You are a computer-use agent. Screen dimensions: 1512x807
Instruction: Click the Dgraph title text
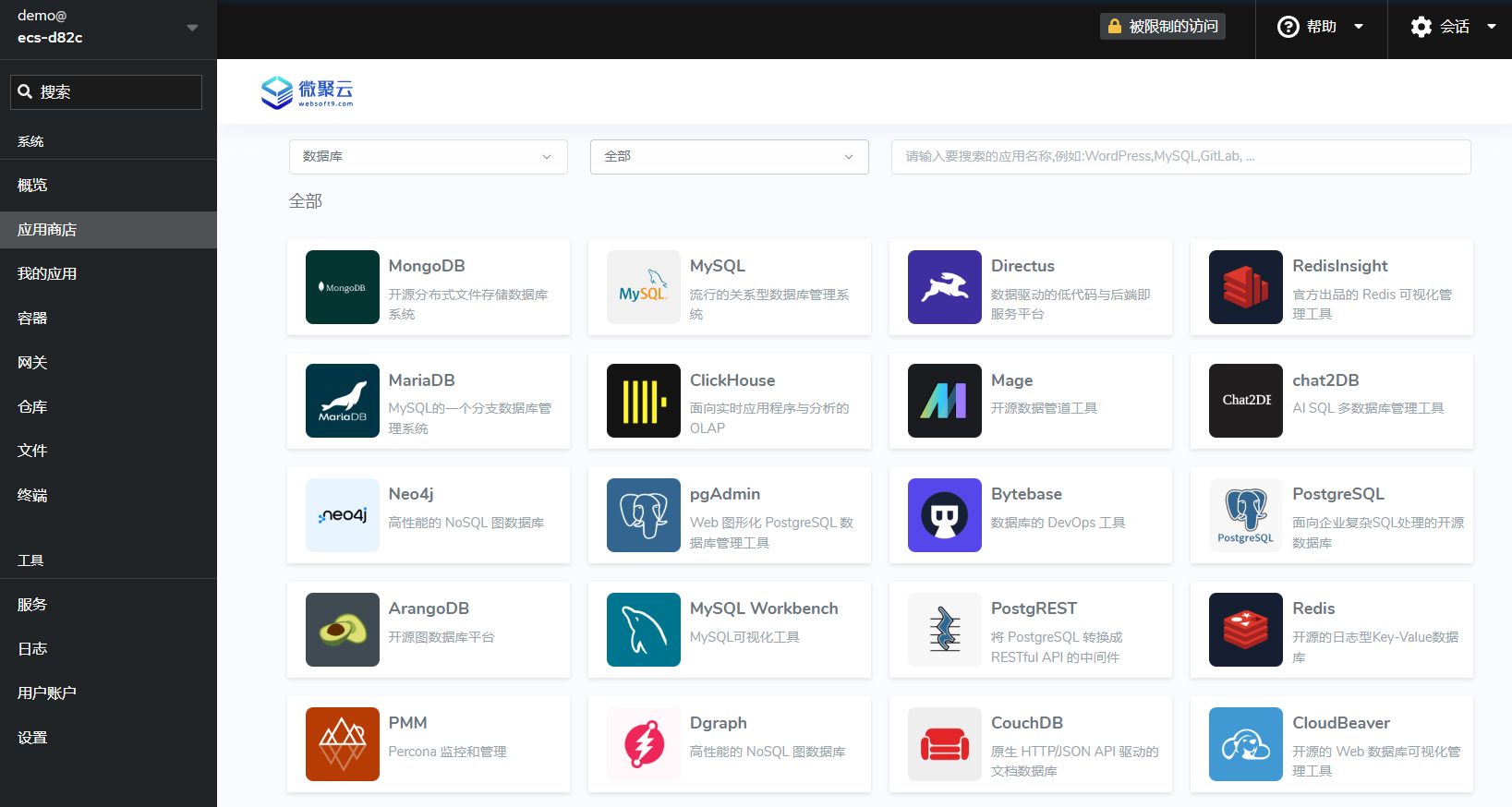point(719,723)
